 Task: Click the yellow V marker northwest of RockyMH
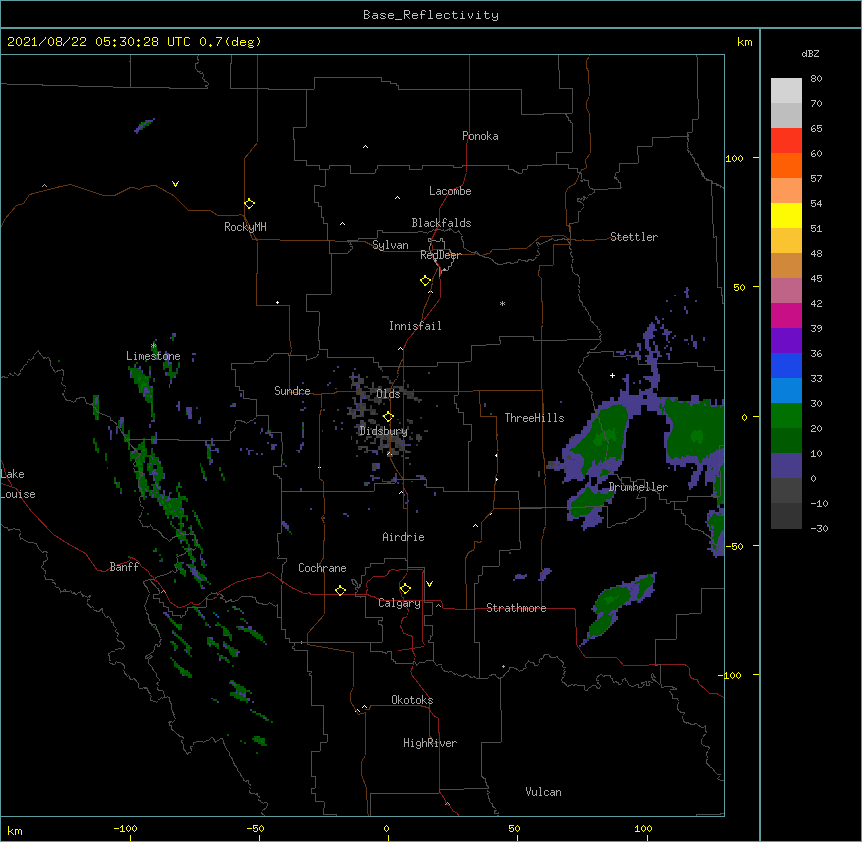(175, 184)
